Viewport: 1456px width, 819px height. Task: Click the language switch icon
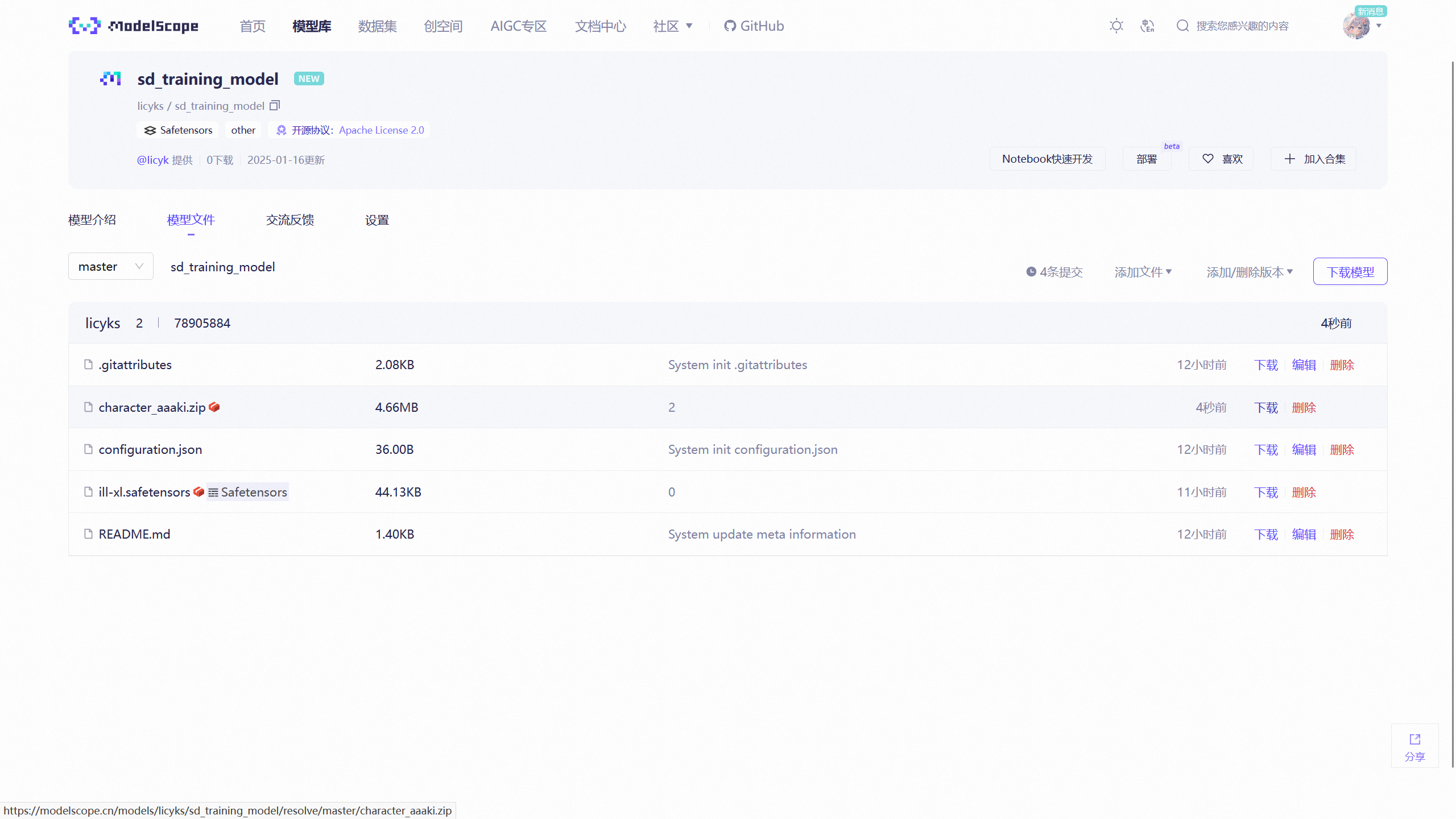pyautogui.click(x=1147, y=26)
